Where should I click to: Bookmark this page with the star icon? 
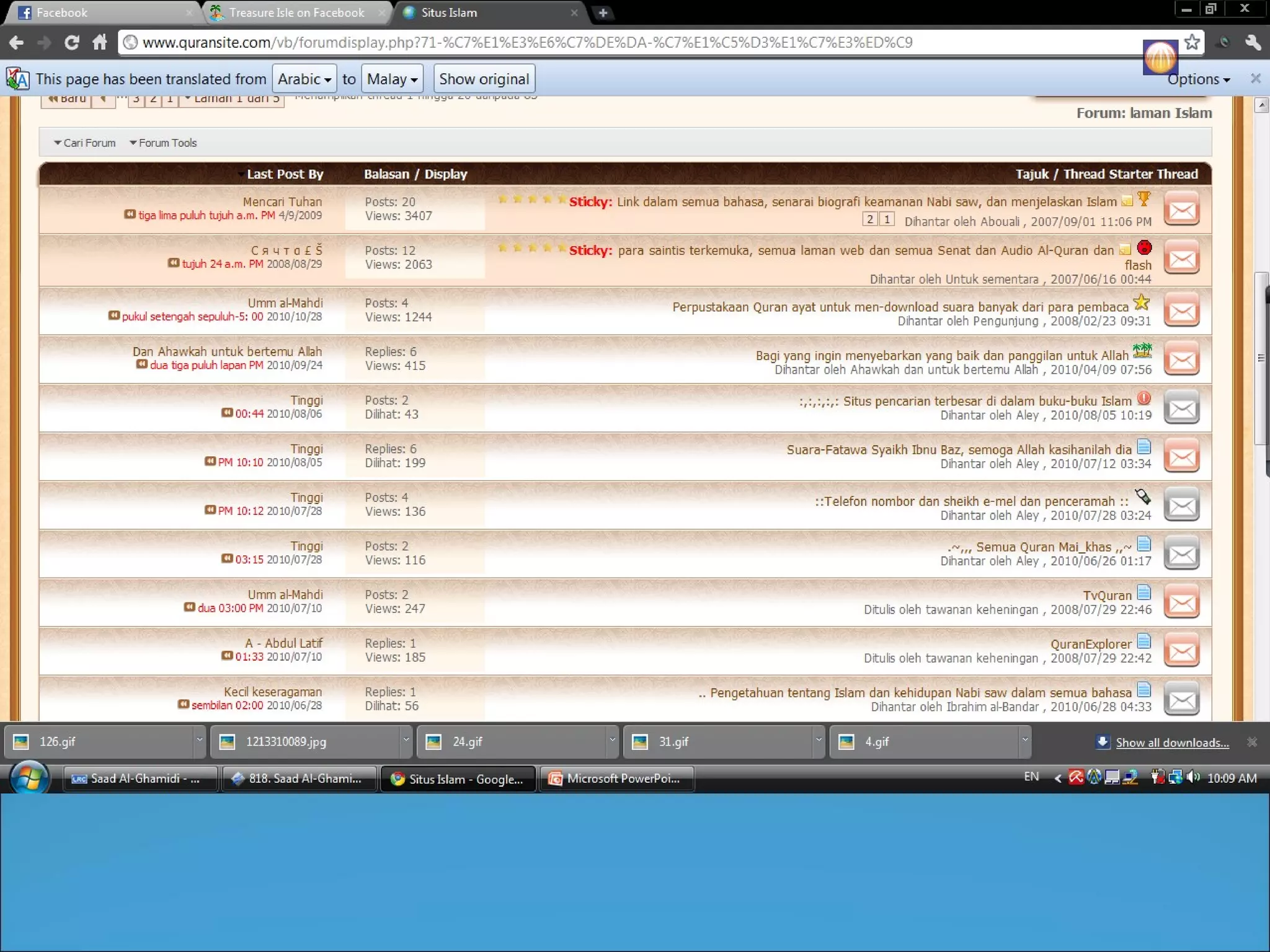1191,42
